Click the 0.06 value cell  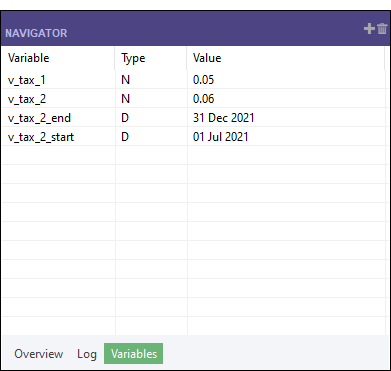click(286, 99)
